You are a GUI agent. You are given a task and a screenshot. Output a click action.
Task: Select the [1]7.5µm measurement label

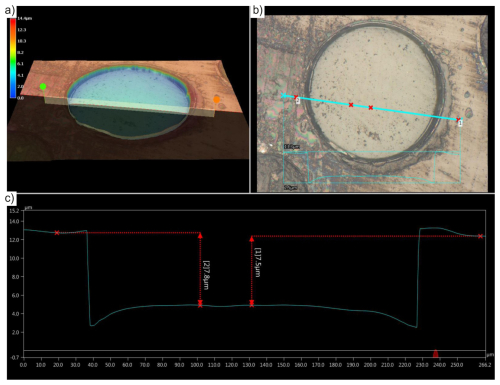pyautogui.click(x=257, y=262)
